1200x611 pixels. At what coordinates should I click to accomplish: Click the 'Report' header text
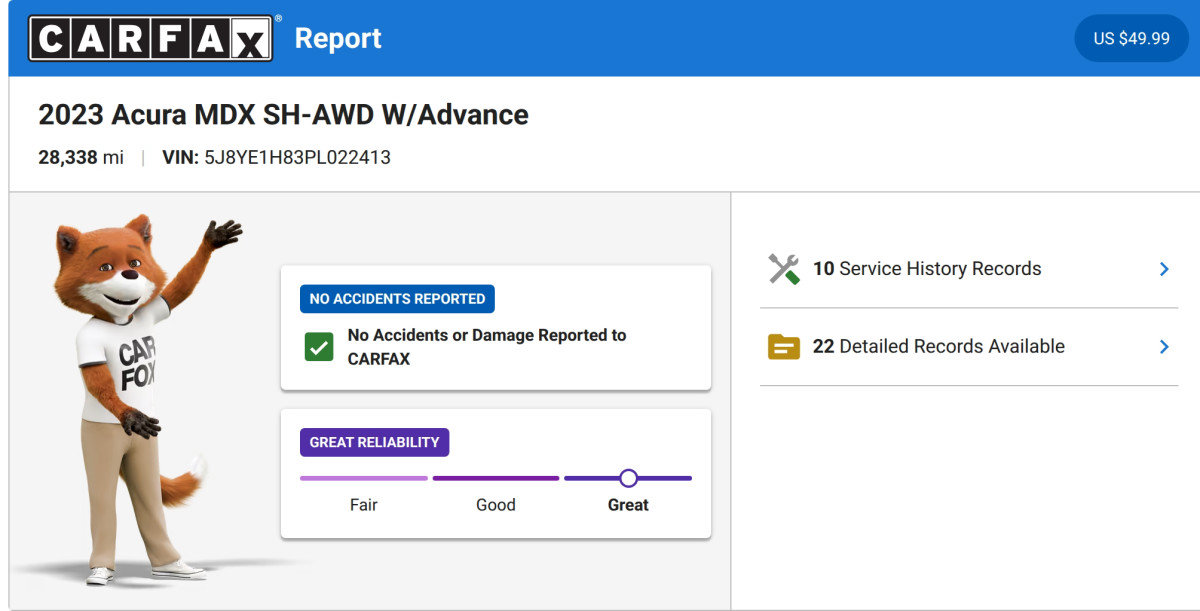click(338, 39)
